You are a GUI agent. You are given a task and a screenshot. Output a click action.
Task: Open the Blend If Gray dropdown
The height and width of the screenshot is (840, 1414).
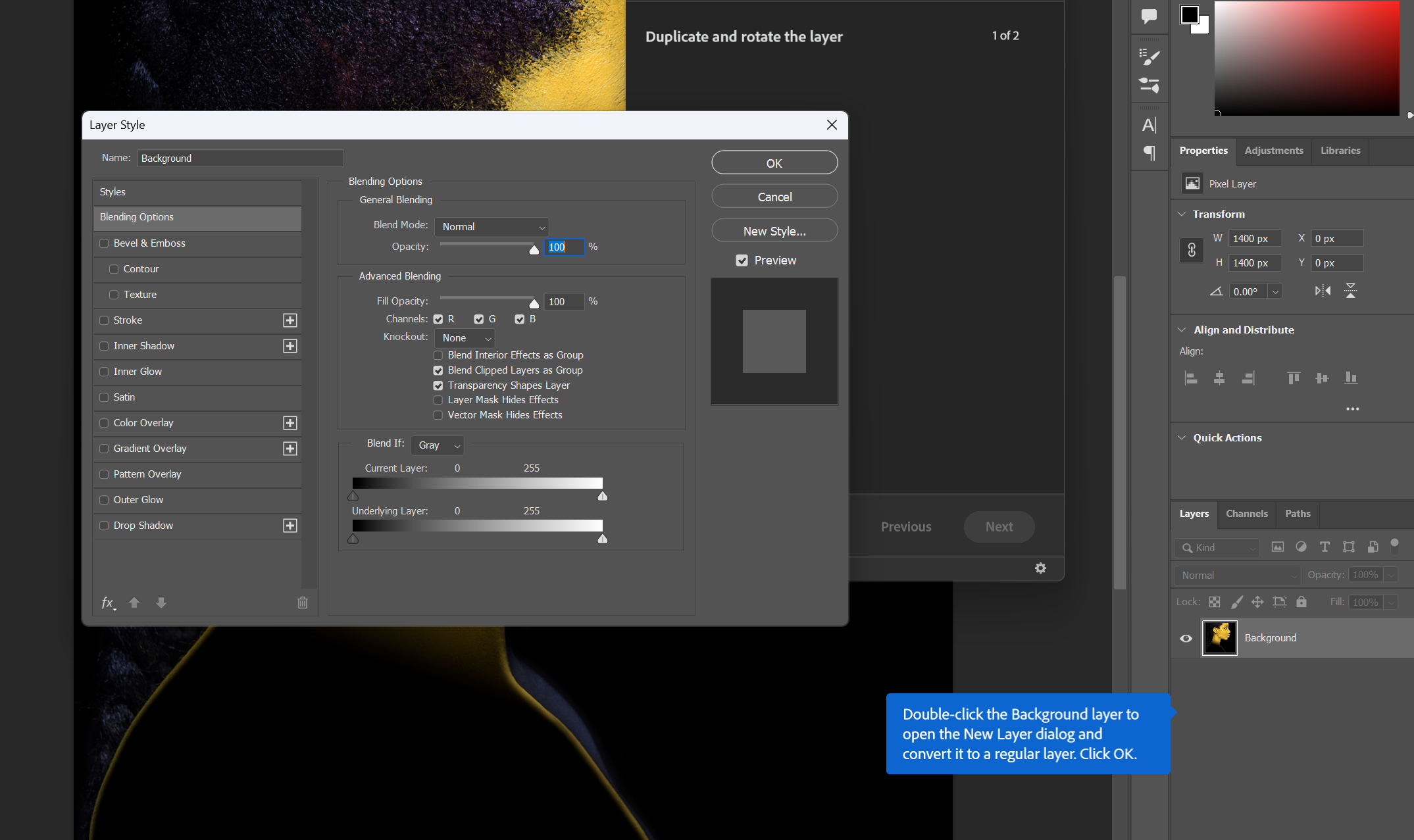point(437,445)
